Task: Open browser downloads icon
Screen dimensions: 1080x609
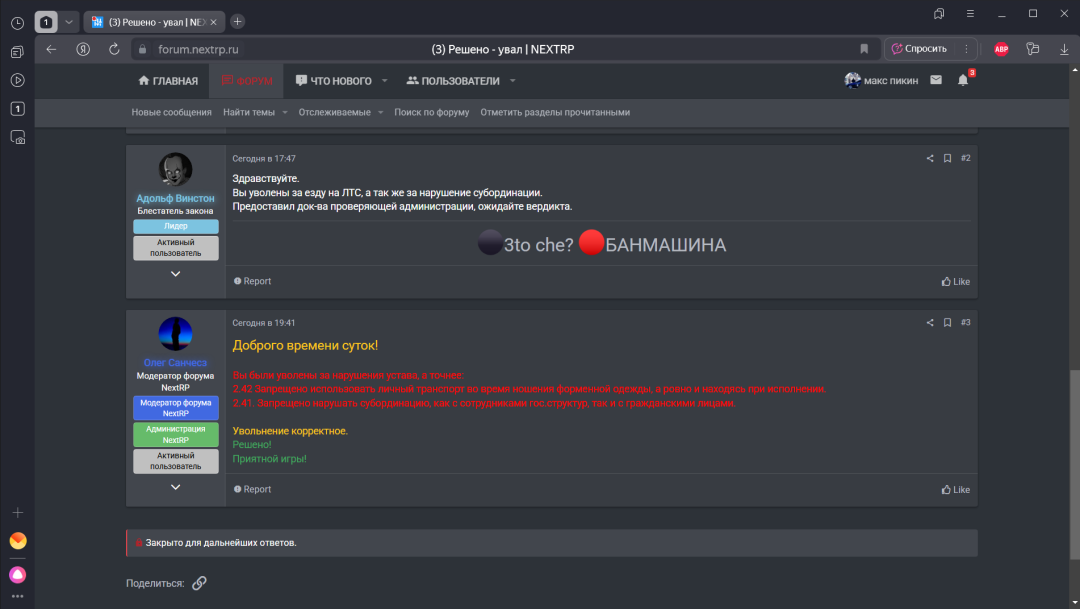Action: coord(1063,48)
